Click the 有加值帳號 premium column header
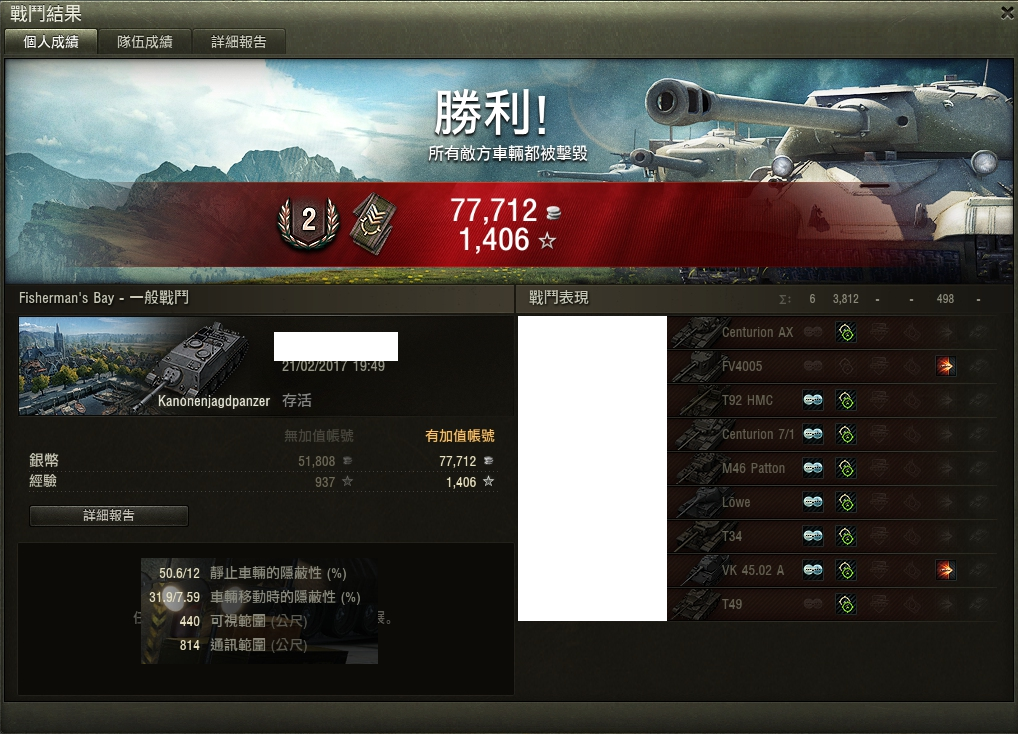 460,435
